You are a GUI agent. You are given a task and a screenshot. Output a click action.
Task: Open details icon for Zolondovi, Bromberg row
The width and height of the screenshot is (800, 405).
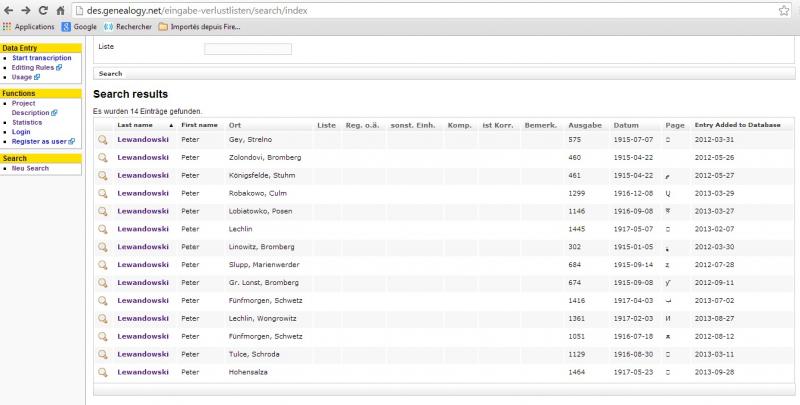click(x=102, y=158)
